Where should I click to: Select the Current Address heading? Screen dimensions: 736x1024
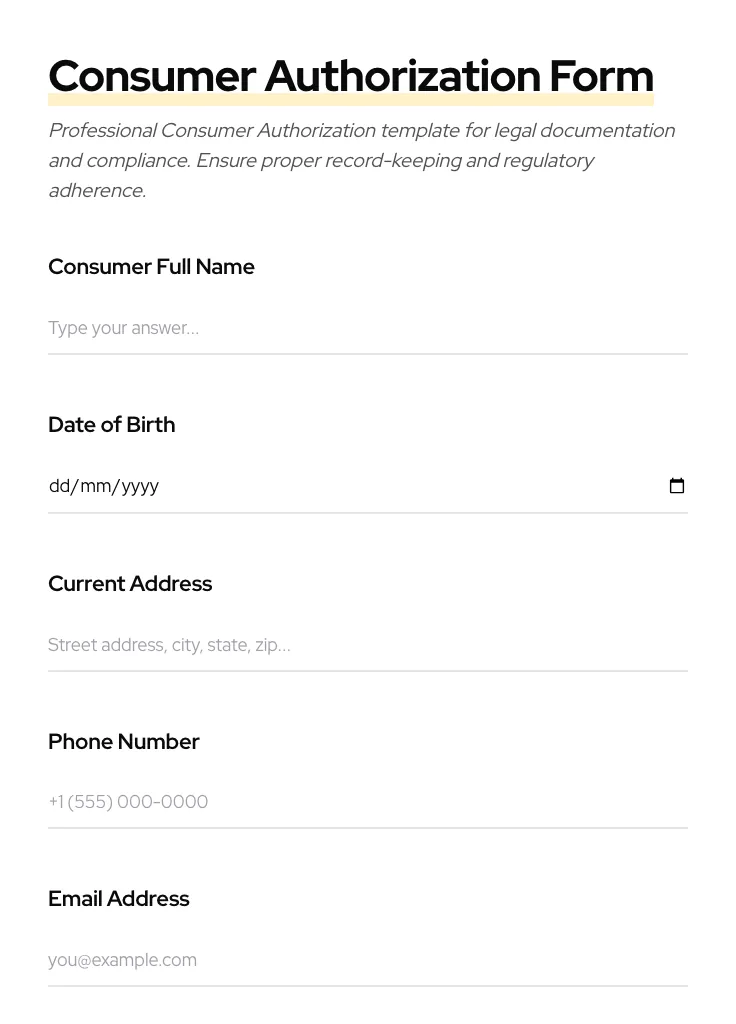click(130, 584)
